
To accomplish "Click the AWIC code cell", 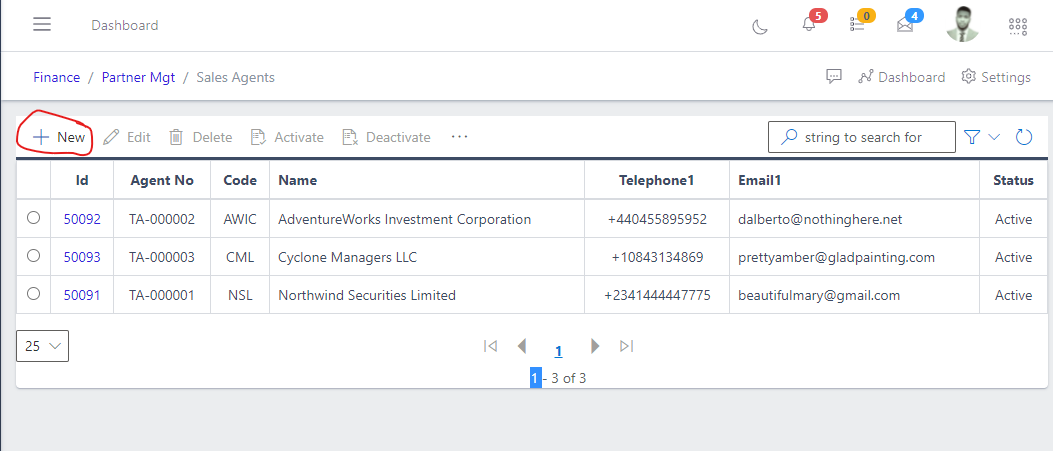I will [240, 219].
